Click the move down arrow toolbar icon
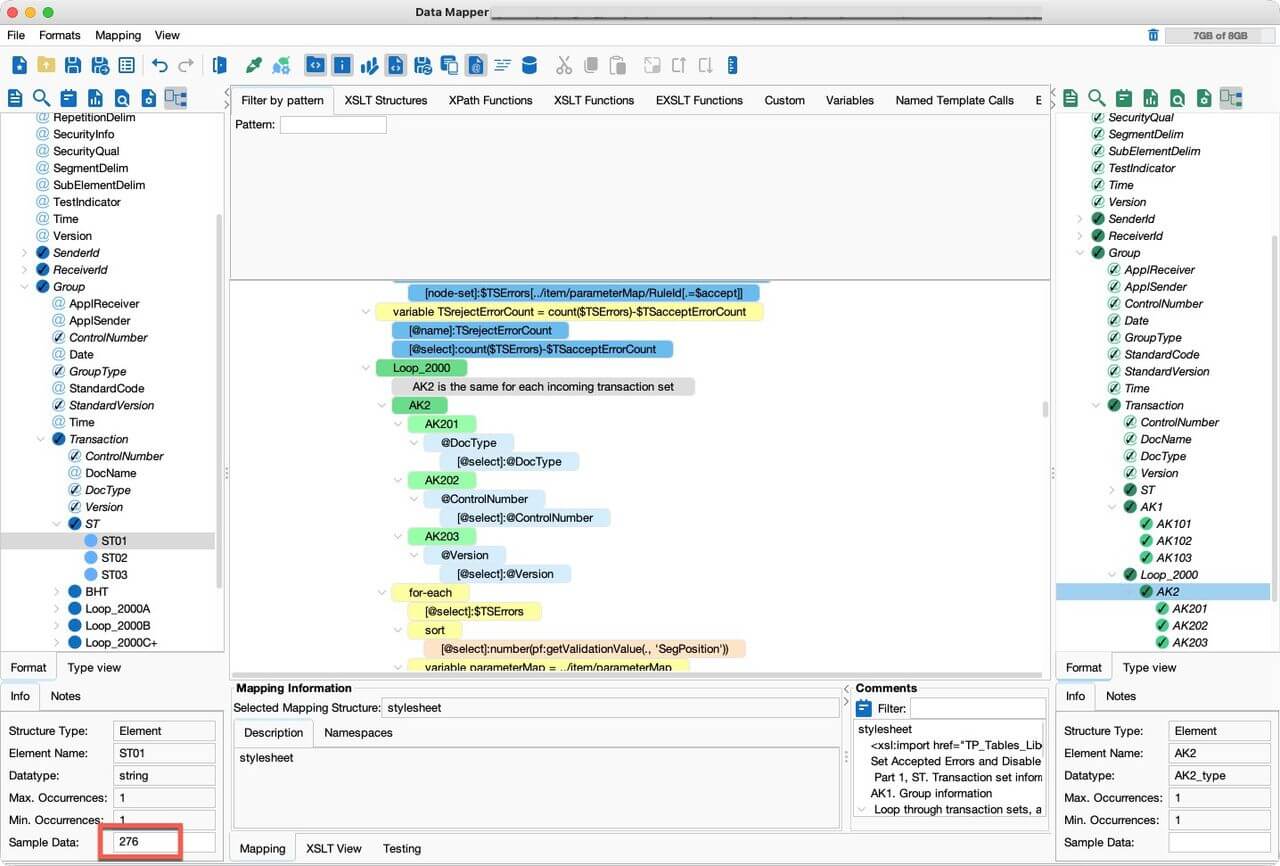 (x=705, y=66)
